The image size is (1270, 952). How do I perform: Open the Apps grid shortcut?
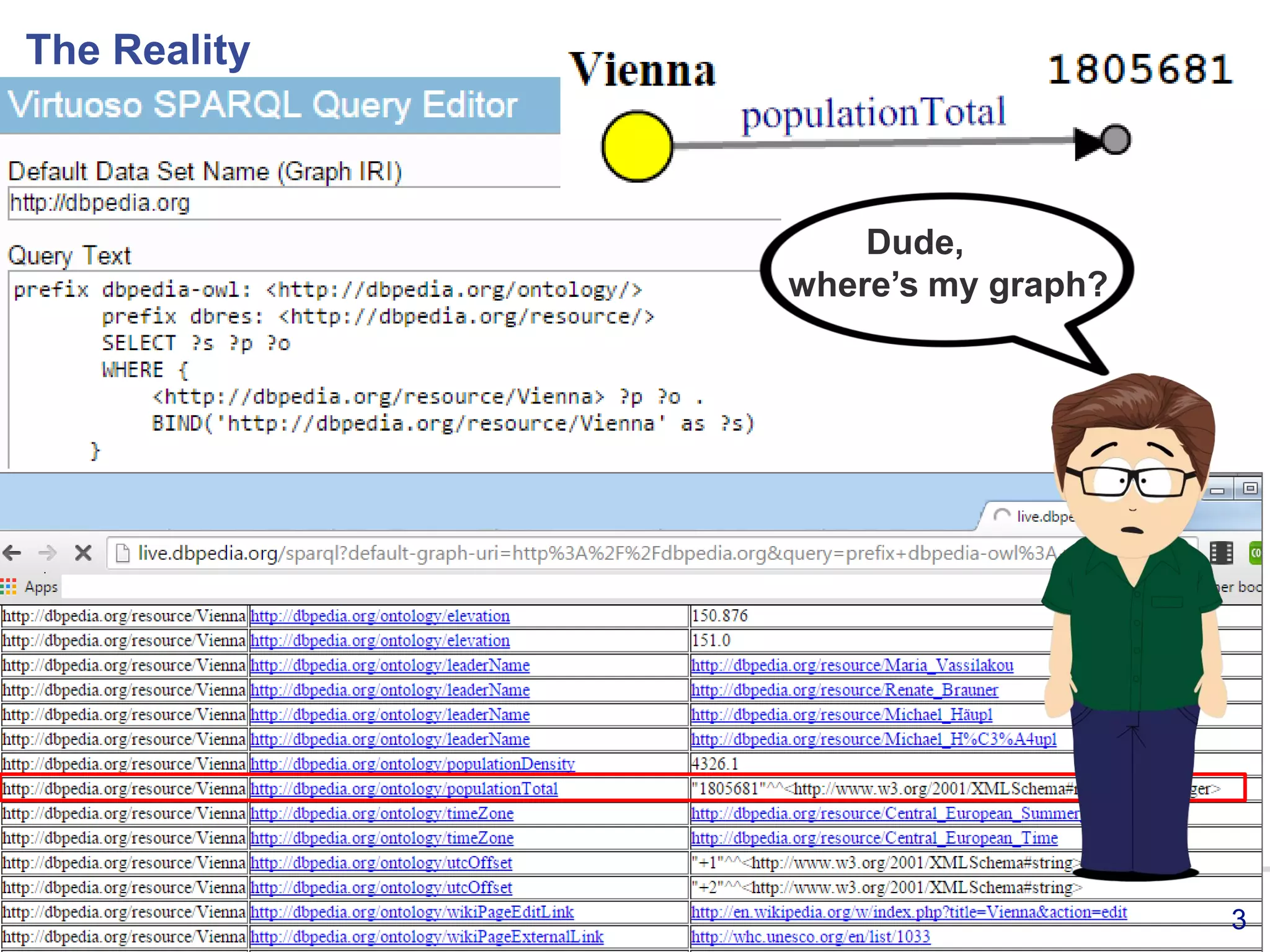click(x=8, y=586)
